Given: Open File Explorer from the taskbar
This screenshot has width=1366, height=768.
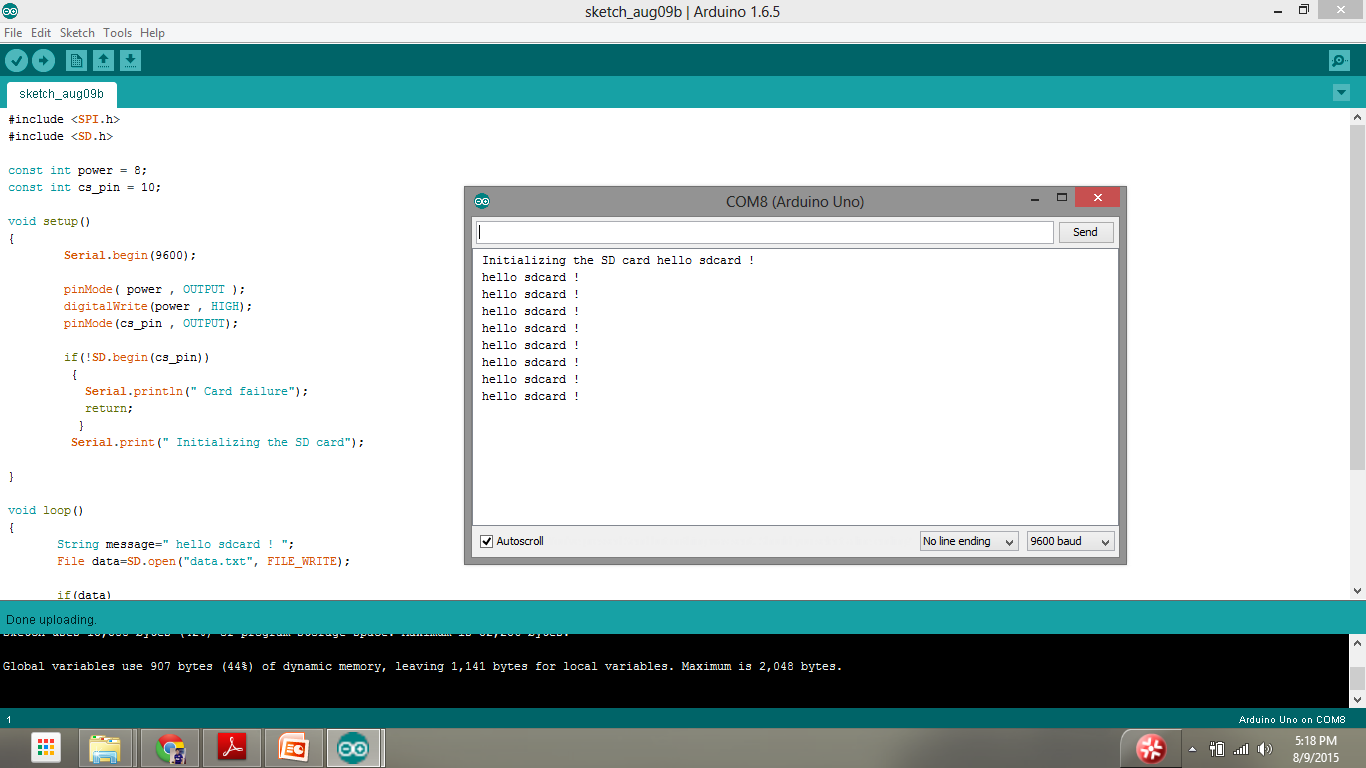Looking at the screenshot, I should pos(106,747).
